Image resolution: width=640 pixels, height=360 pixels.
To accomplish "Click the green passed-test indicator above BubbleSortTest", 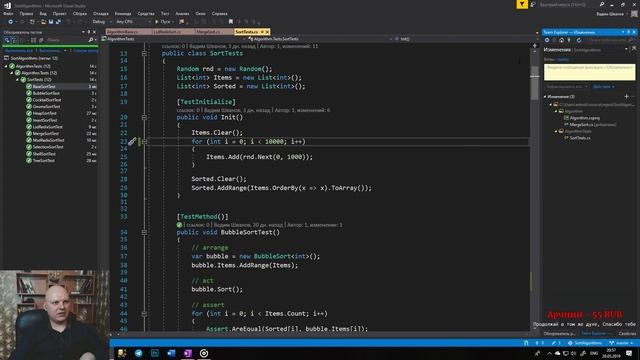I will 179,225.
